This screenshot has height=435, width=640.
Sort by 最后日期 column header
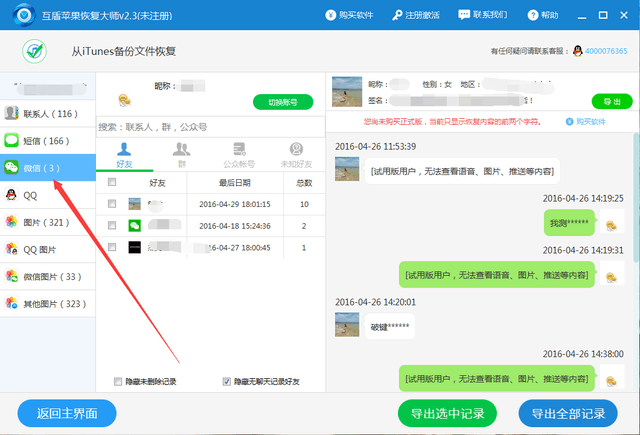[x=235, y=182]
